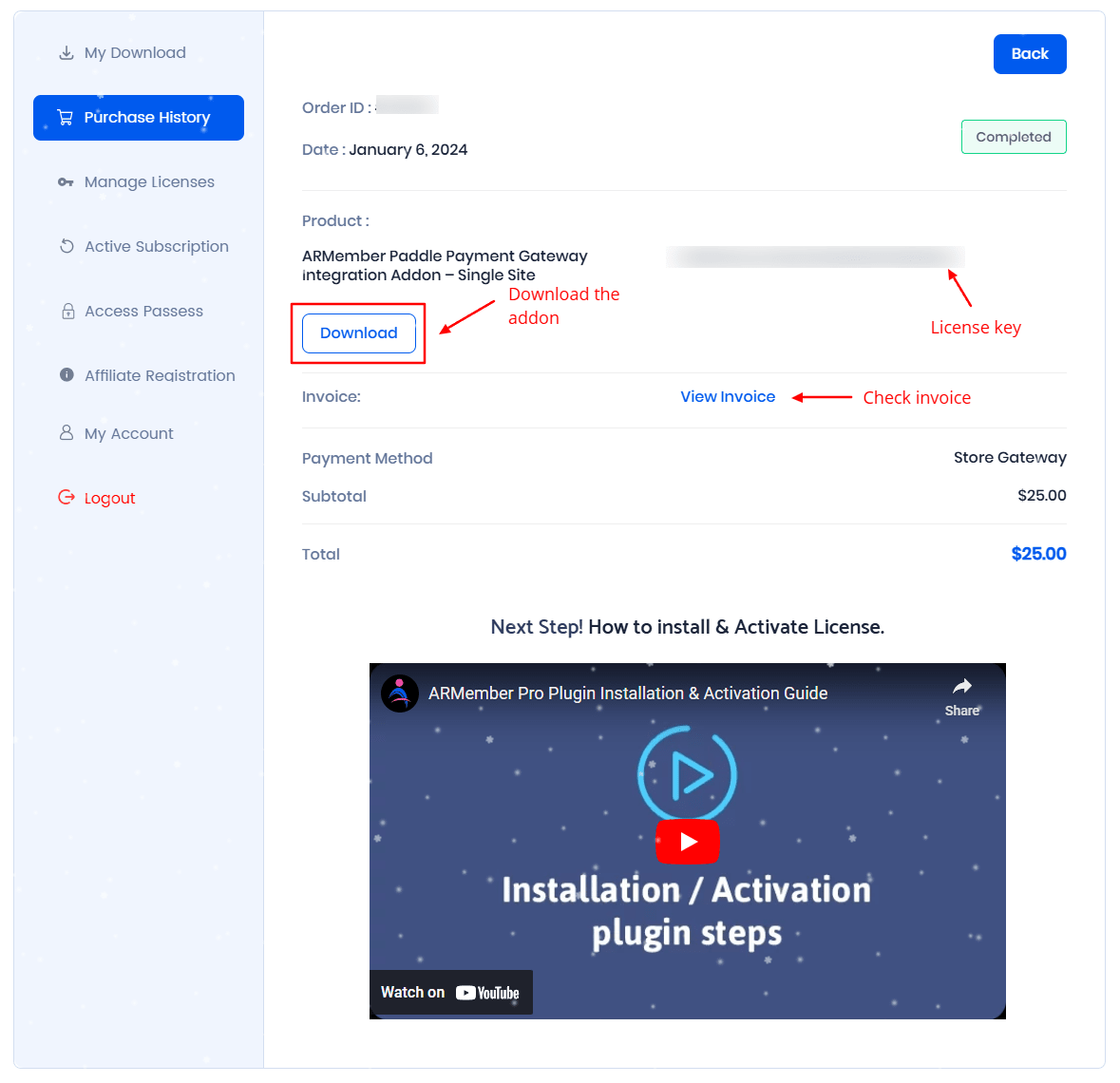This screenshot has width=1120, height=1083.
Task: Open the video title ARMember Pro Plugin Installation
Action: [628, 693]
